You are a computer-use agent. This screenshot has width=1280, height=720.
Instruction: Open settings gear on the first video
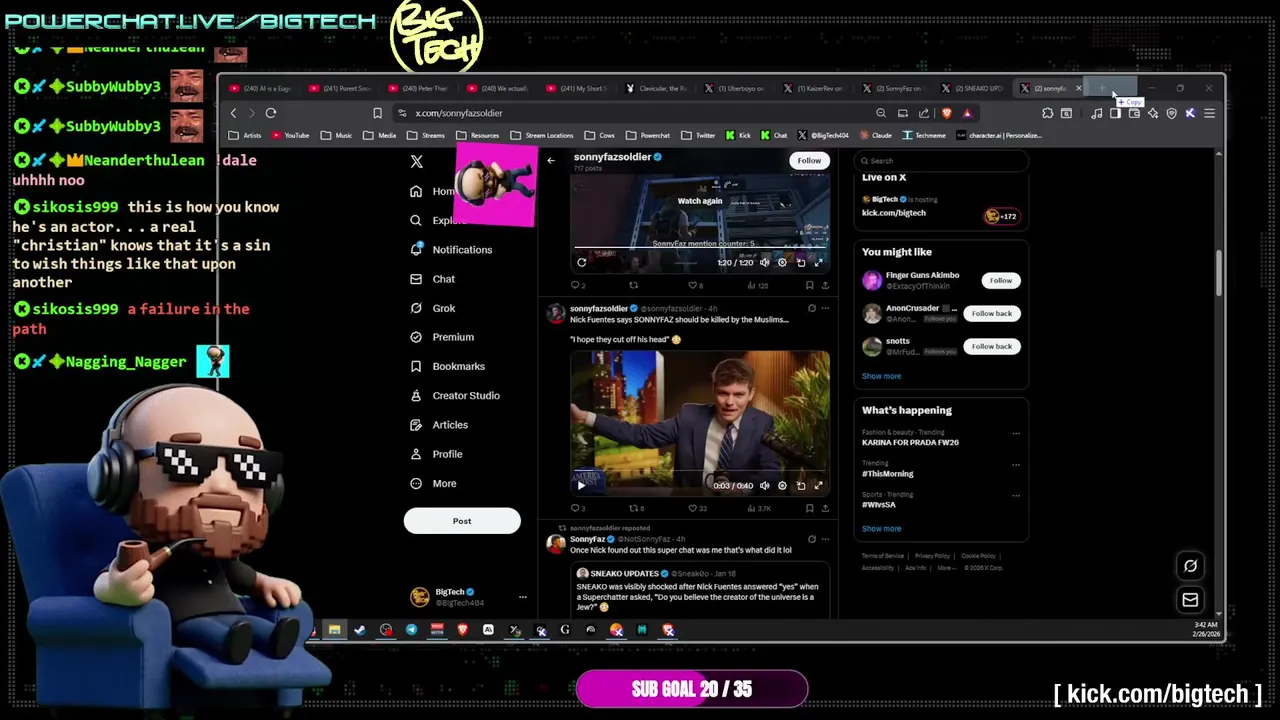click(x=782, y=262)
